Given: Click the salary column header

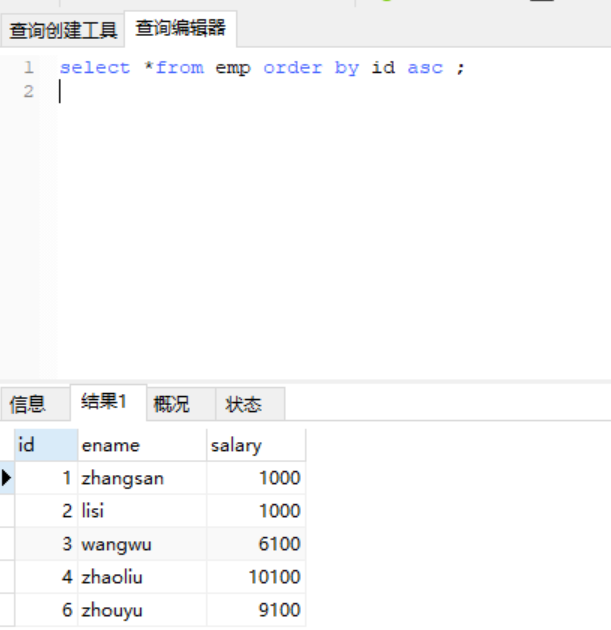Looking at the screenshot, I should point(256,445).
